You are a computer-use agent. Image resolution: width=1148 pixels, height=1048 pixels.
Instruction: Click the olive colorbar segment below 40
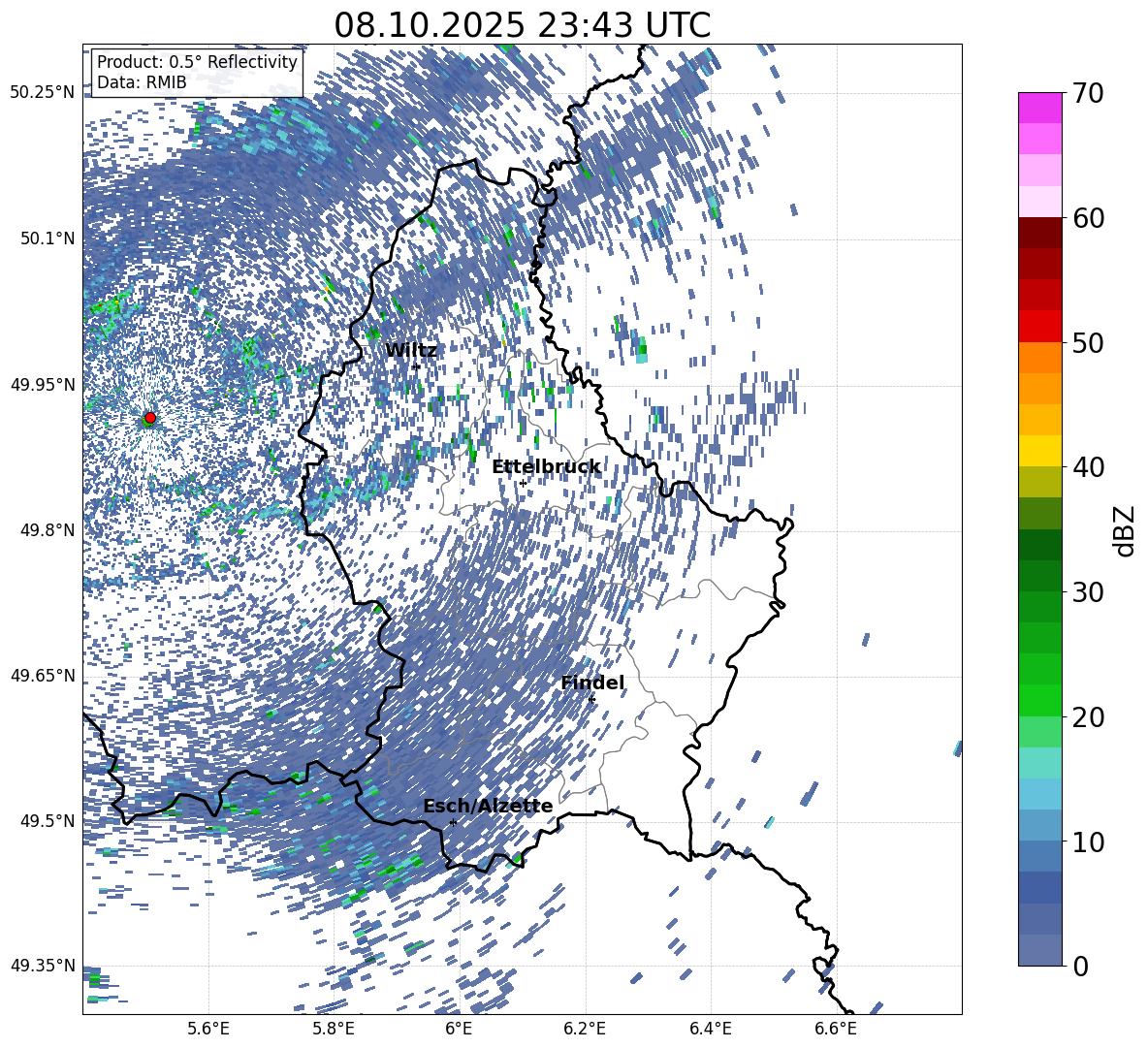point(1039,482)
